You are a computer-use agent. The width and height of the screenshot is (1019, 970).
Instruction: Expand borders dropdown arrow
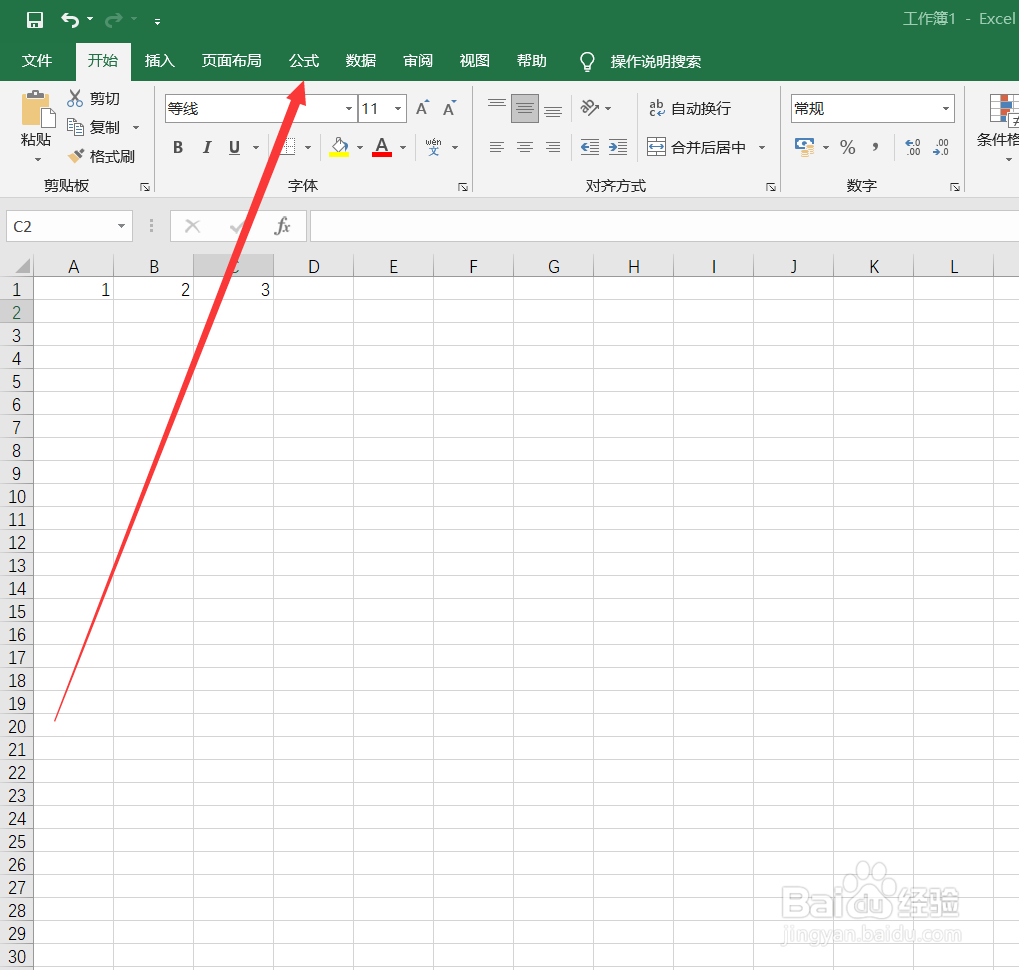(308, 147)
